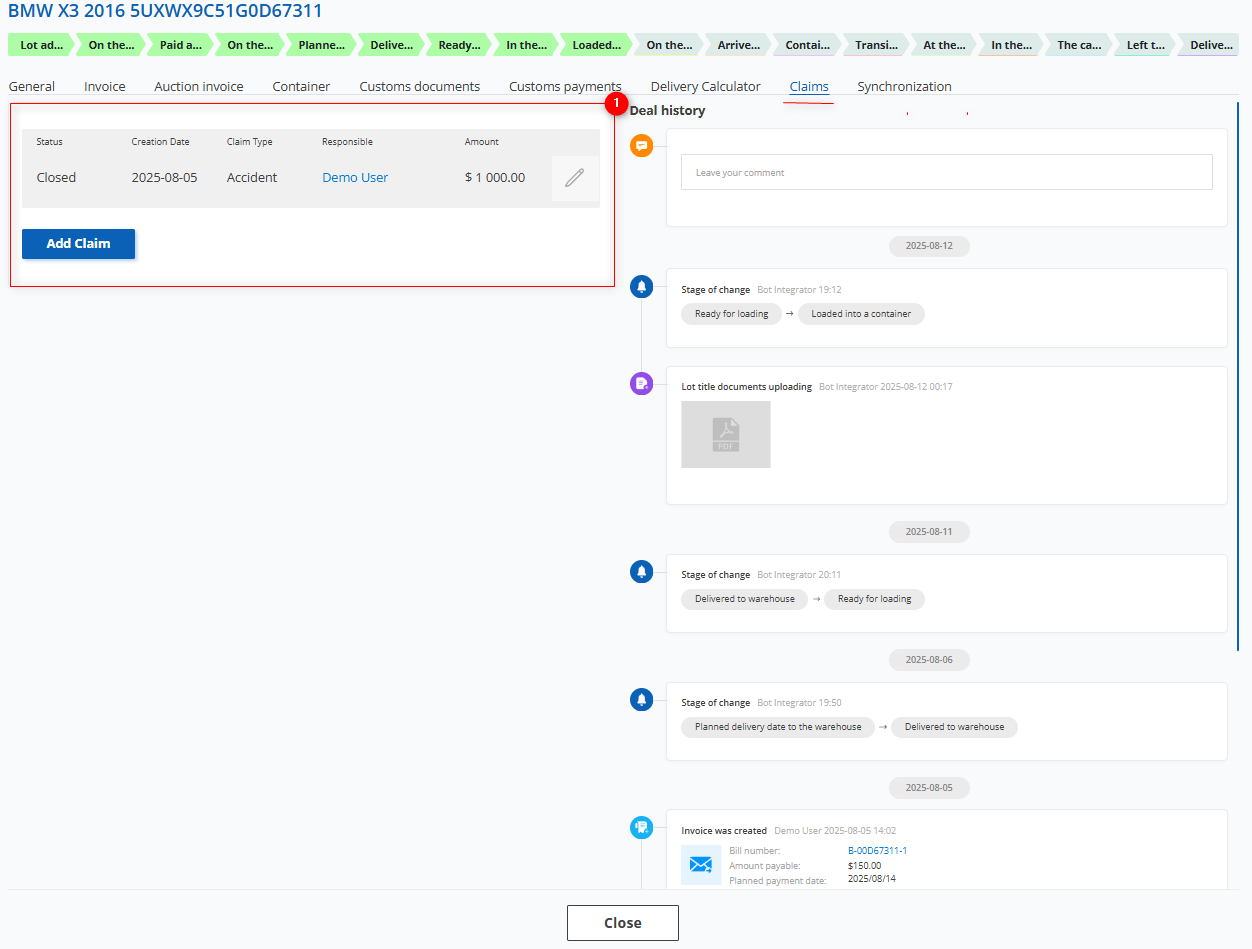Click the Close button
Image resolution: width=1252 pixels, height=949 pixels.
click(x=623, y=923)
